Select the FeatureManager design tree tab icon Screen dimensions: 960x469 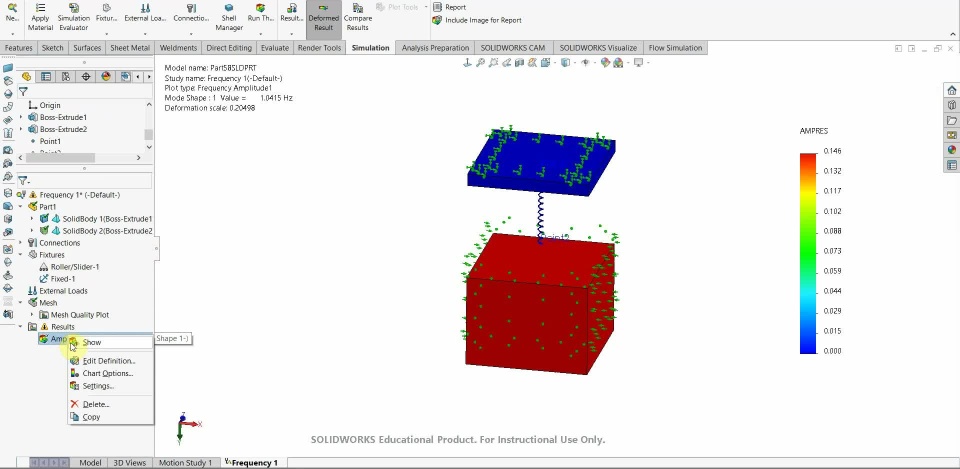click(26, 77)
